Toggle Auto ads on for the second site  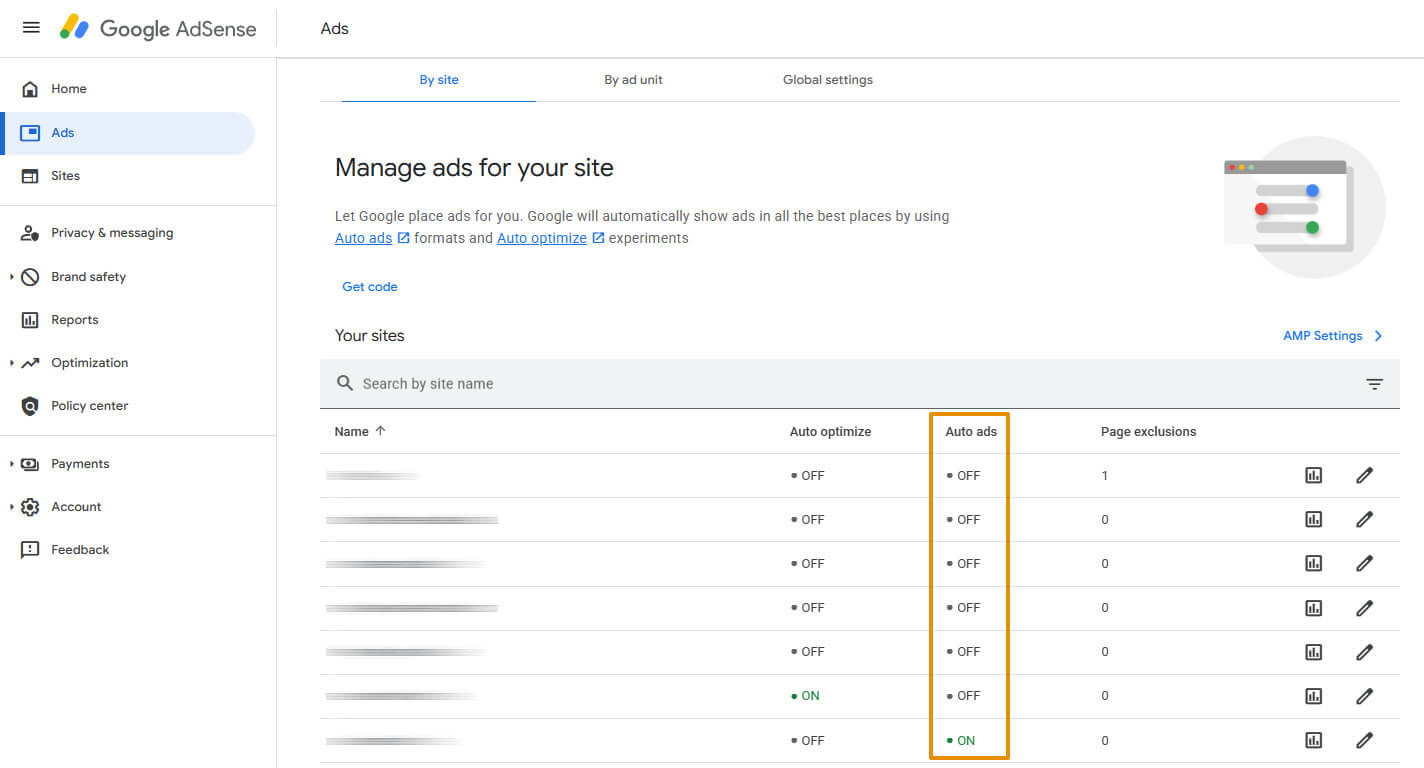pyautogui.click(x=968, y=519)
